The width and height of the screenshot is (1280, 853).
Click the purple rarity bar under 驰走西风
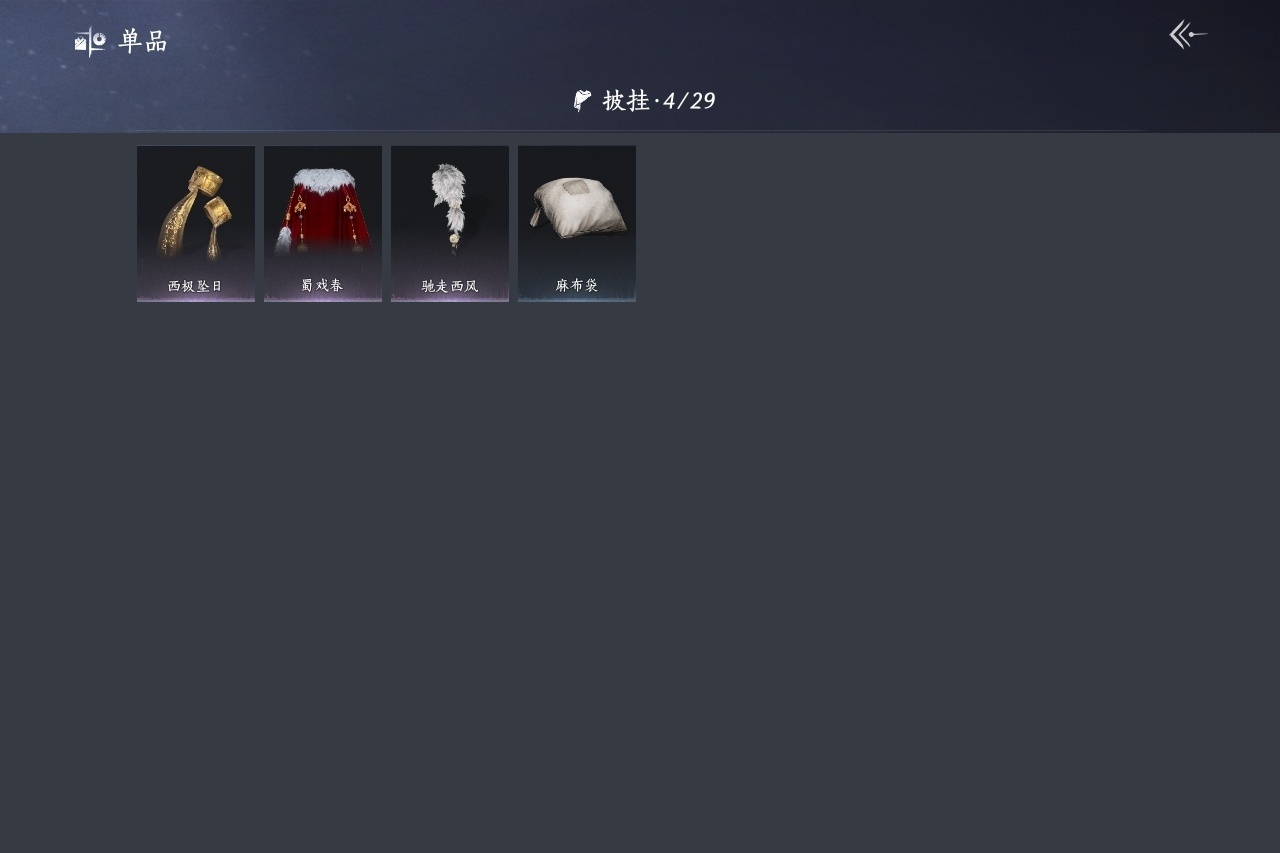(450, 299)
